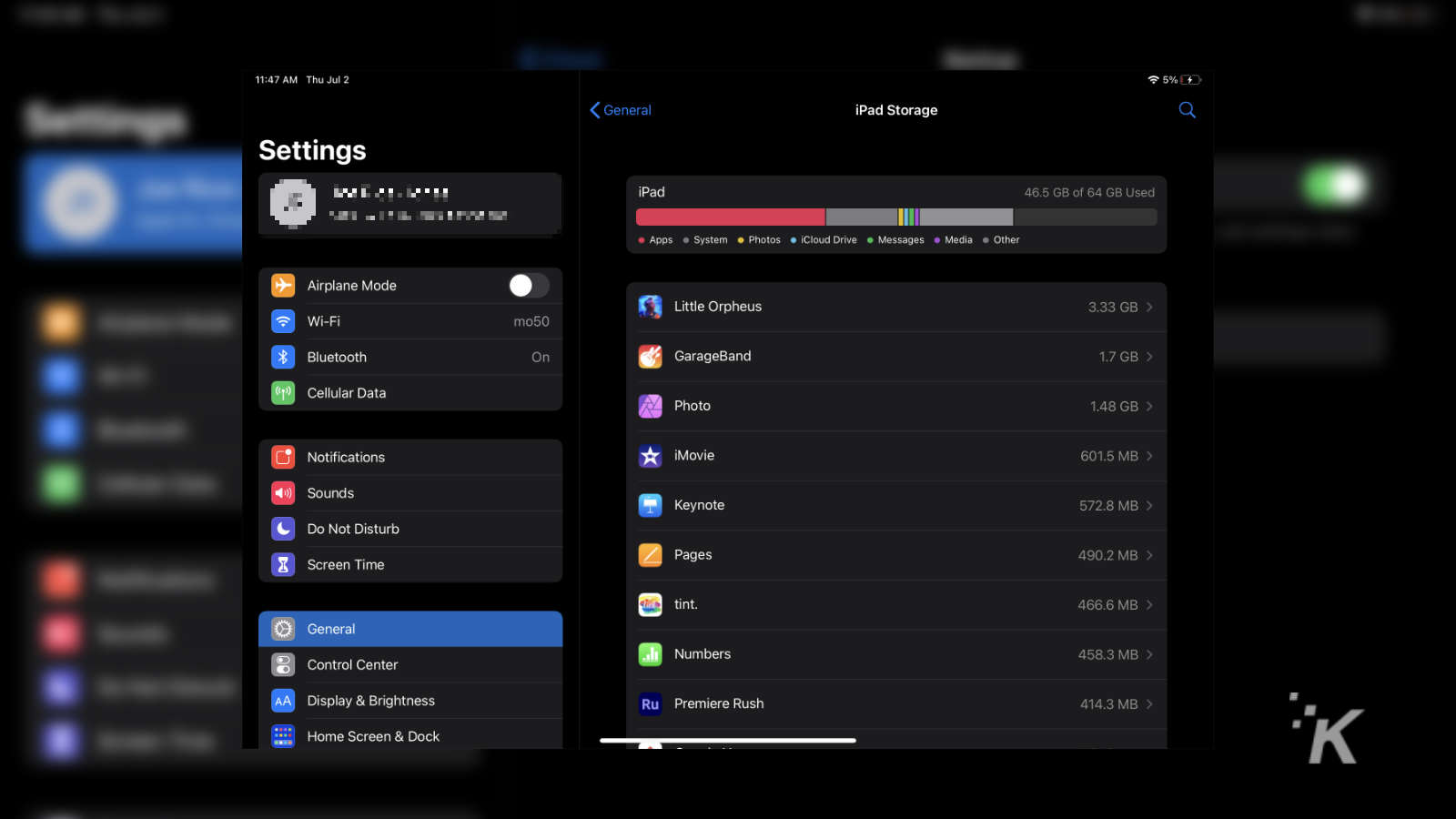Open the Notifications settings row
Viewport: 1456px width, 819px height.
pyautogui.click(x=410, y=457)
